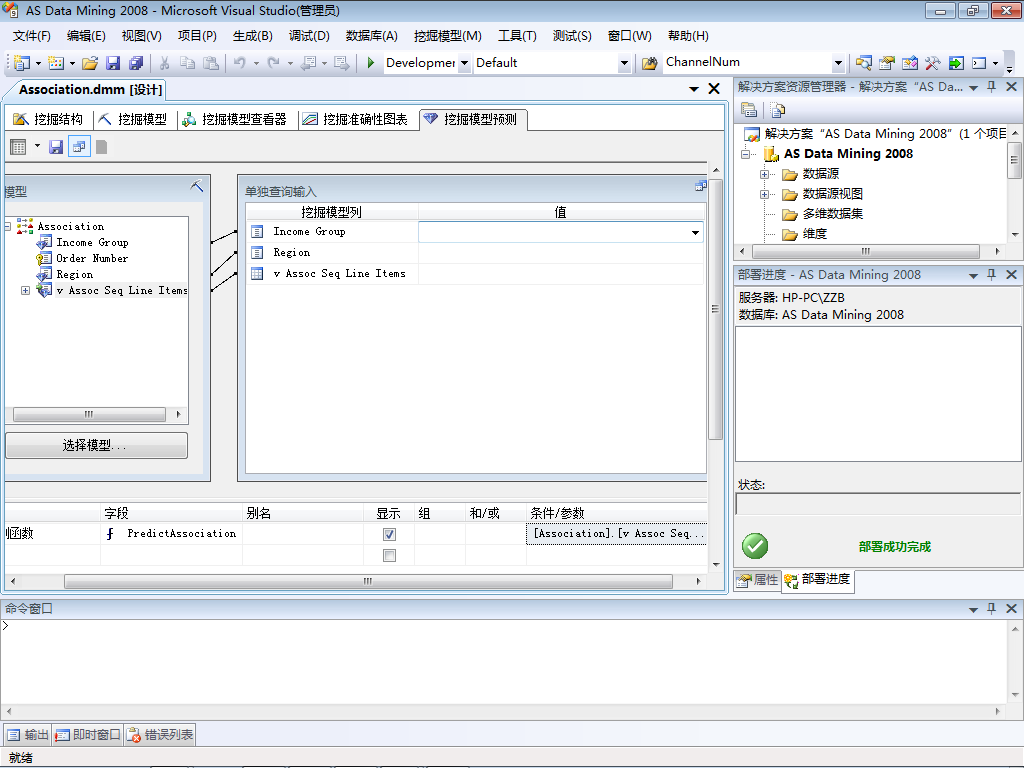Screen dimensions: 1024x768
Task: Start debugging with the green play icon
Action: click(370, 63)
